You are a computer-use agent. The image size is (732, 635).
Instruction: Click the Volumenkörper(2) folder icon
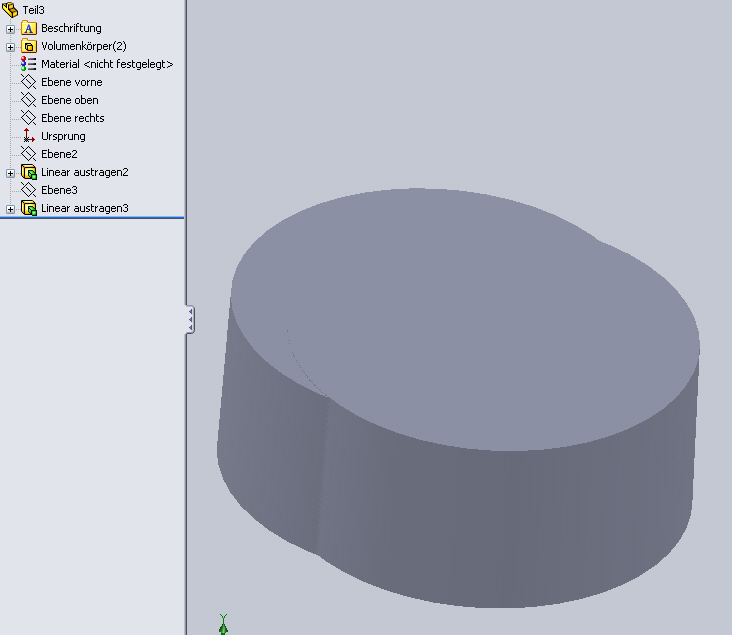coord(28,46)
